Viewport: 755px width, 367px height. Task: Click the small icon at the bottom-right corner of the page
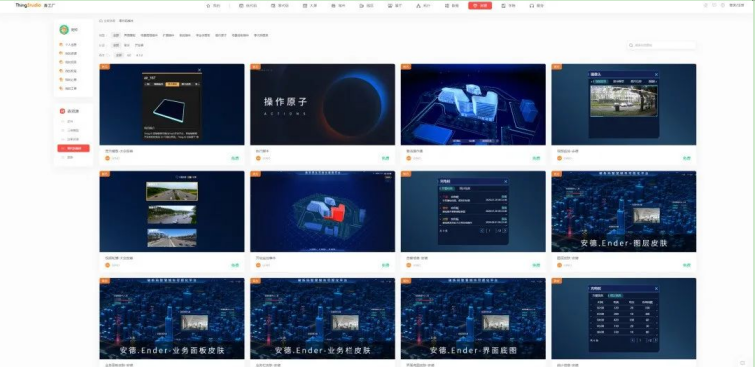coord(742,363)
